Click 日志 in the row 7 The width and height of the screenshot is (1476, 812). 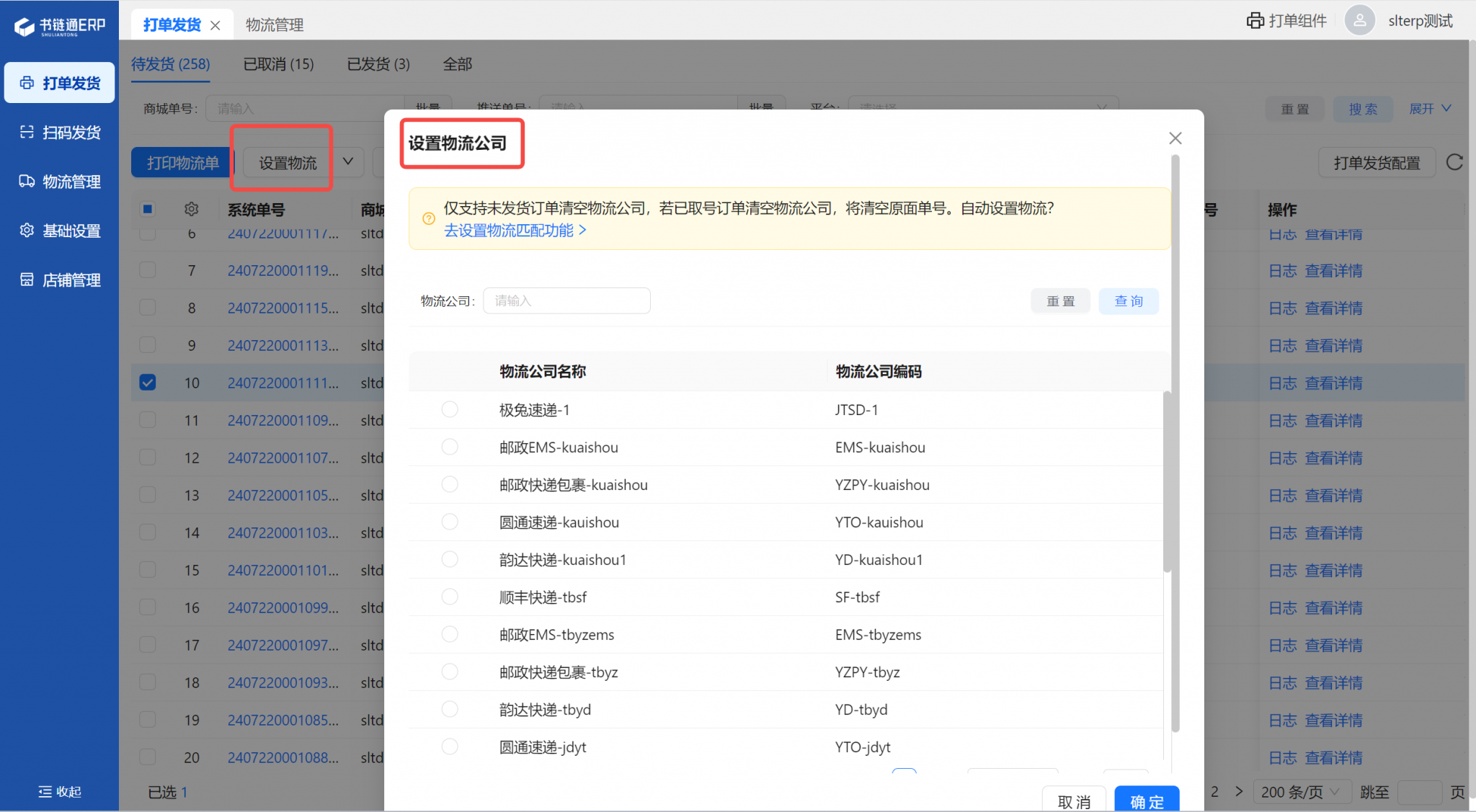tap(1282, 271)
